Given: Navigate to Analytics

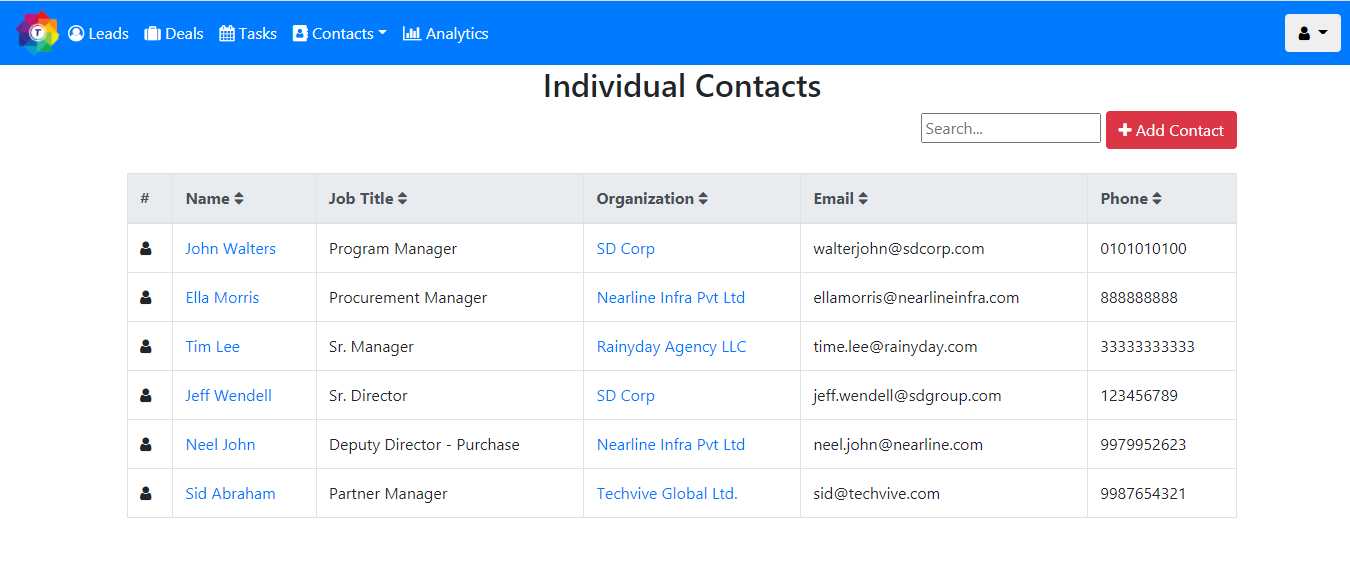Looking at the screenshot, I should point(445,33).
